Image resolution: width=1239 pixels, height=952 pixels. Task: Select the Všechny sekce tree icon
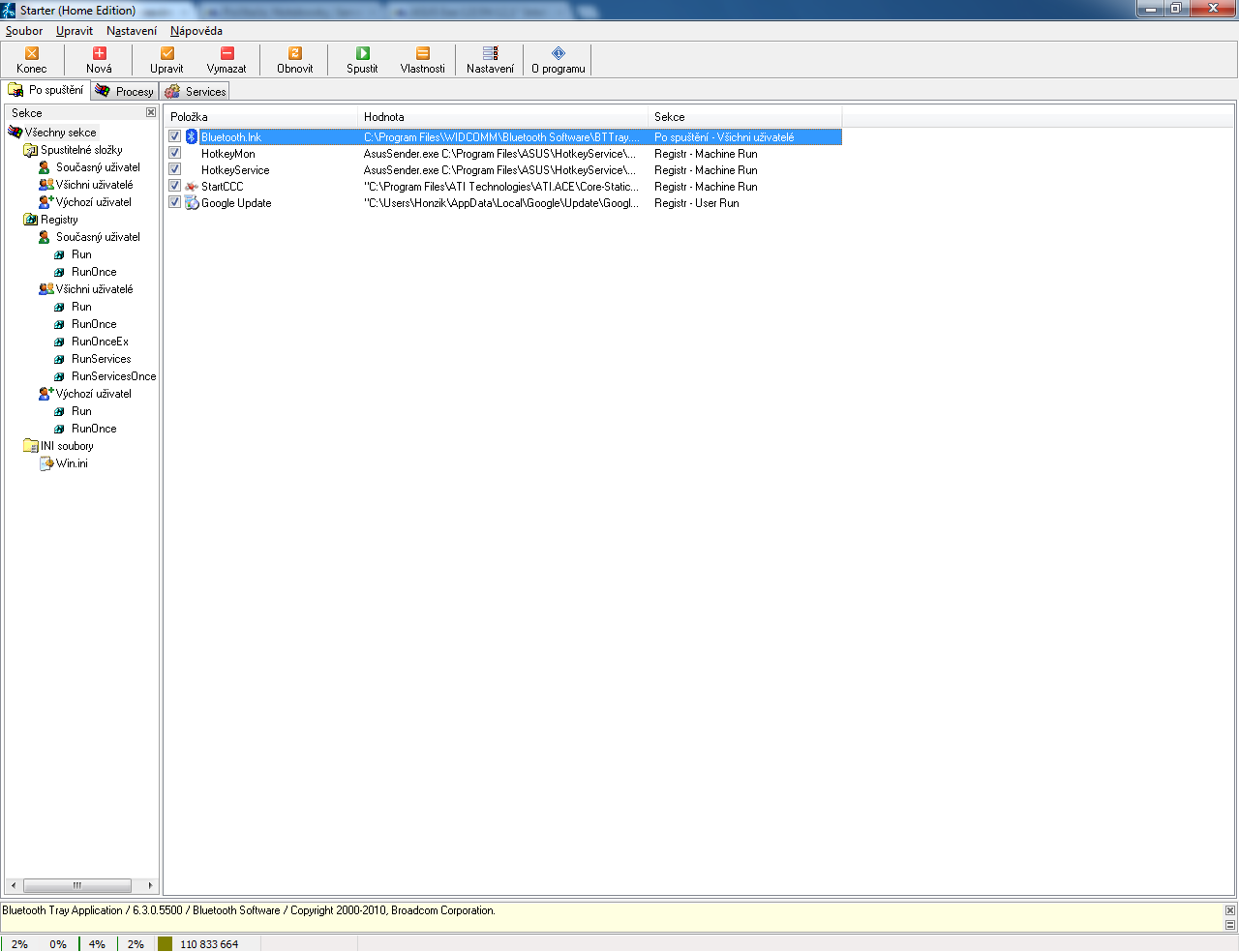15,133
